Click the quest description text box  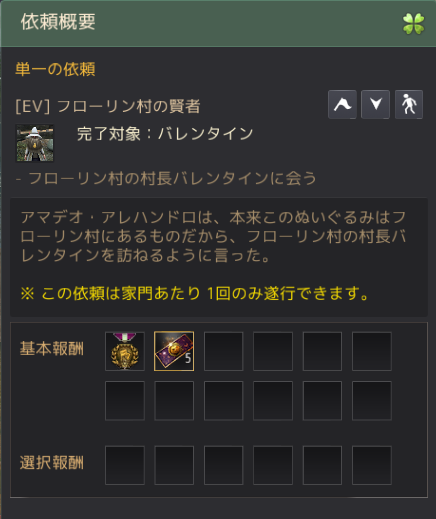pyautogui.click(x=219, y=257)
